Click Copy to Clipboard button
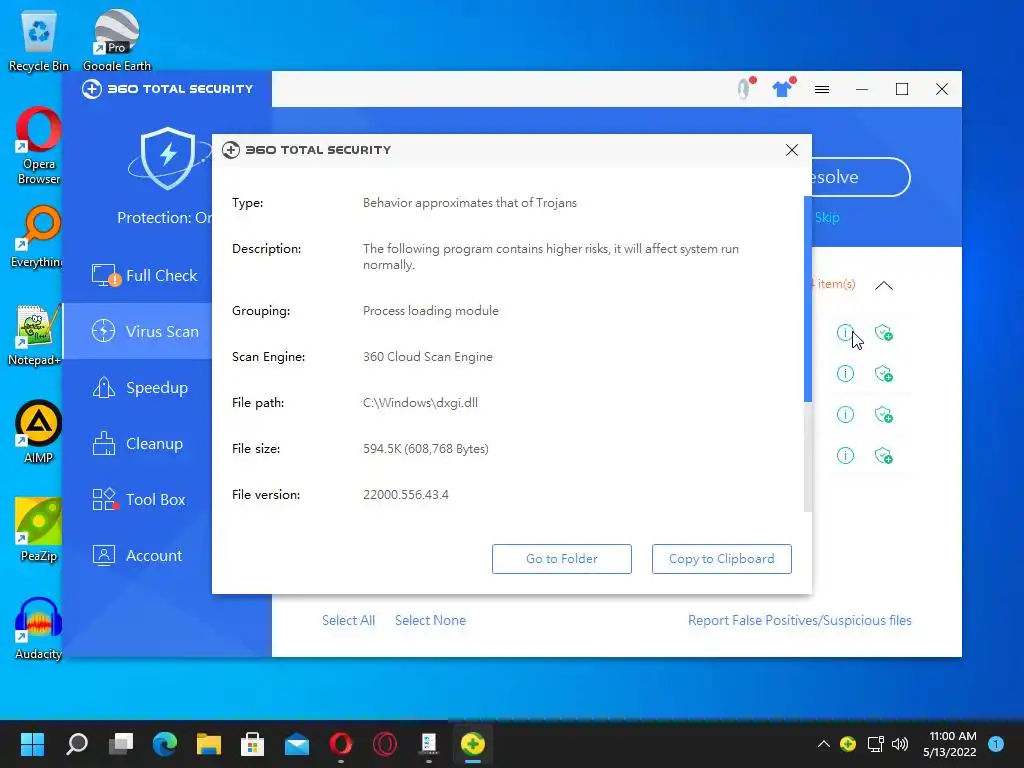This screenshot has width=1024, height=768. (722, 559)
